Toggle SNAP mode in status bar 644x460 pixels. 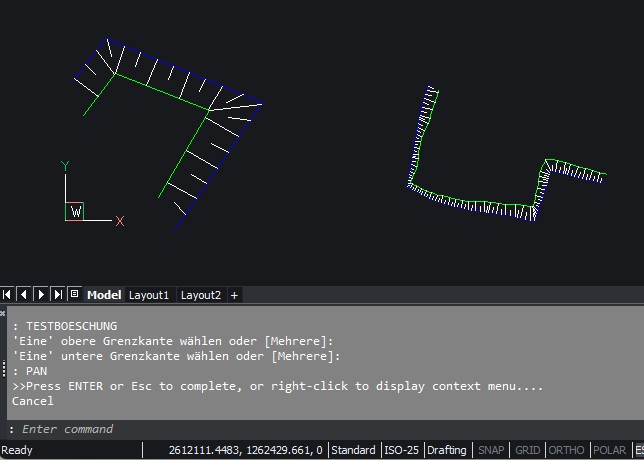click(x=491, y=450)
